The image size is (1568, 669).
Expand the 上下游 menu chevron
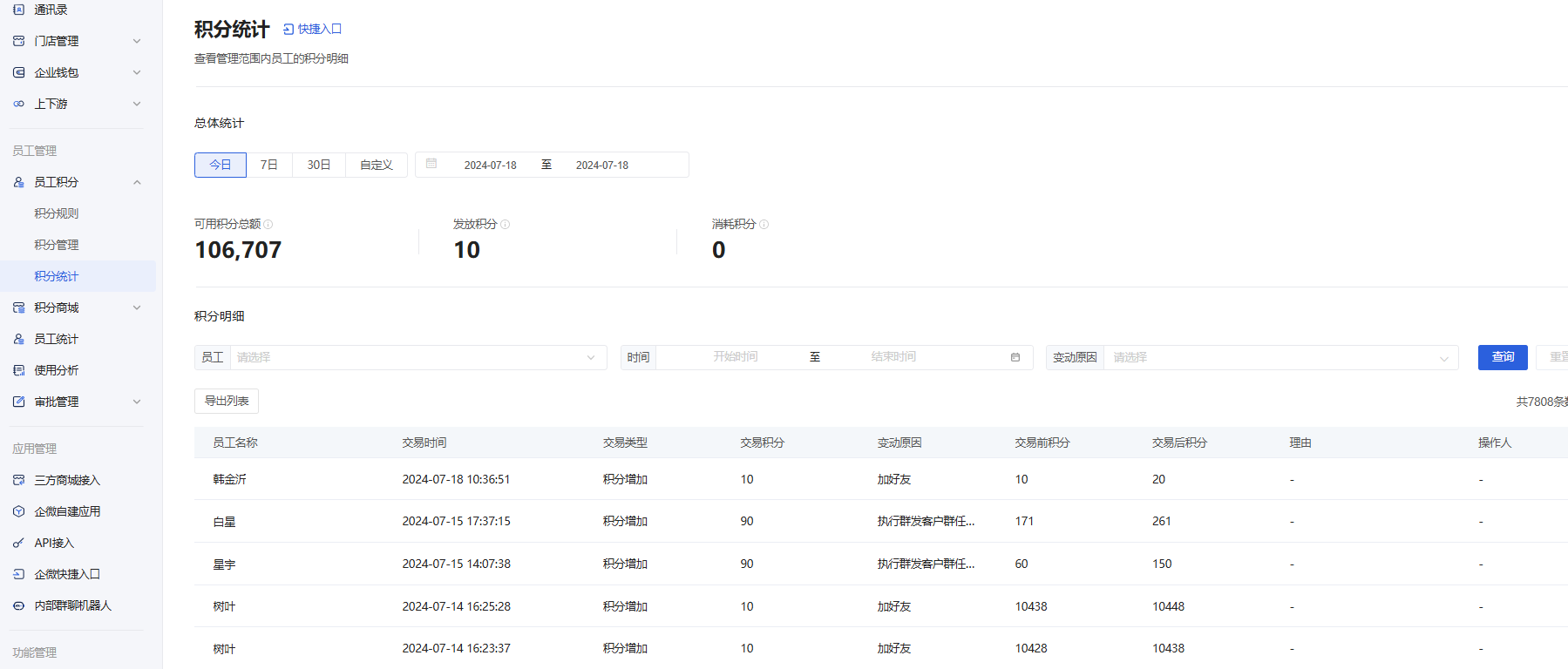click(137, 104)
